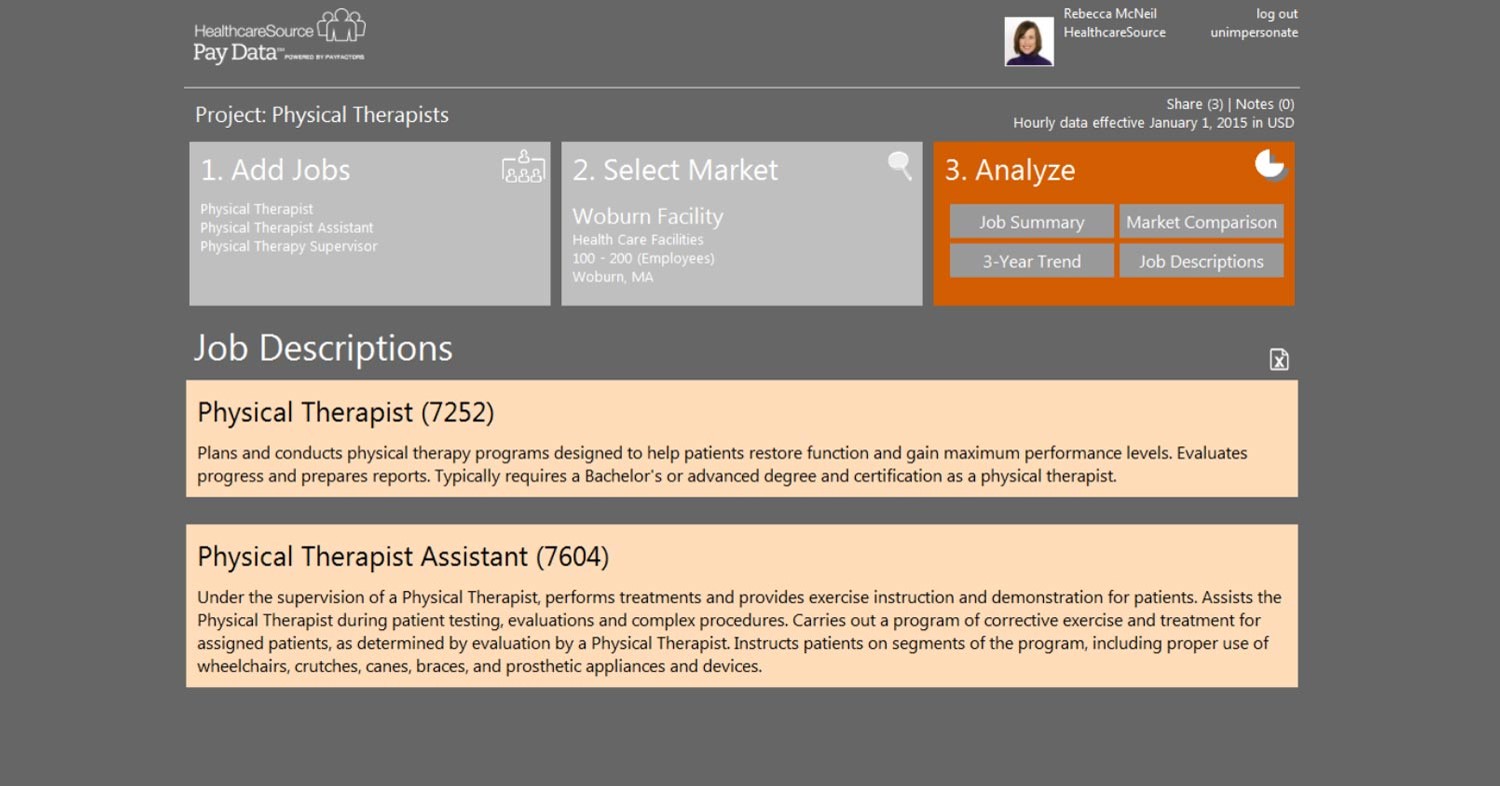Click the Analyze pie chart icon
The image size is (1500, 786).
pyautogui.click(x=1270, y=164)
